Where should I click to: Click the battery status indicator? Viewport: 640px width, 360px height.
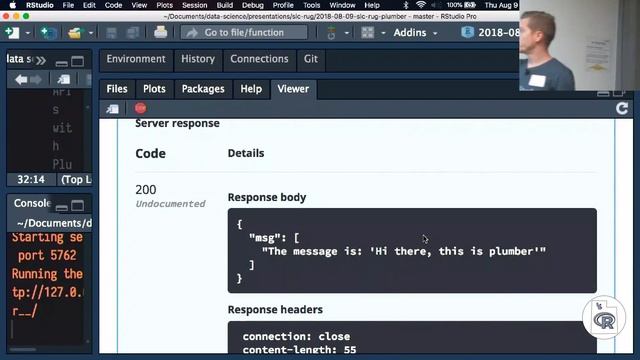point(461,5)
